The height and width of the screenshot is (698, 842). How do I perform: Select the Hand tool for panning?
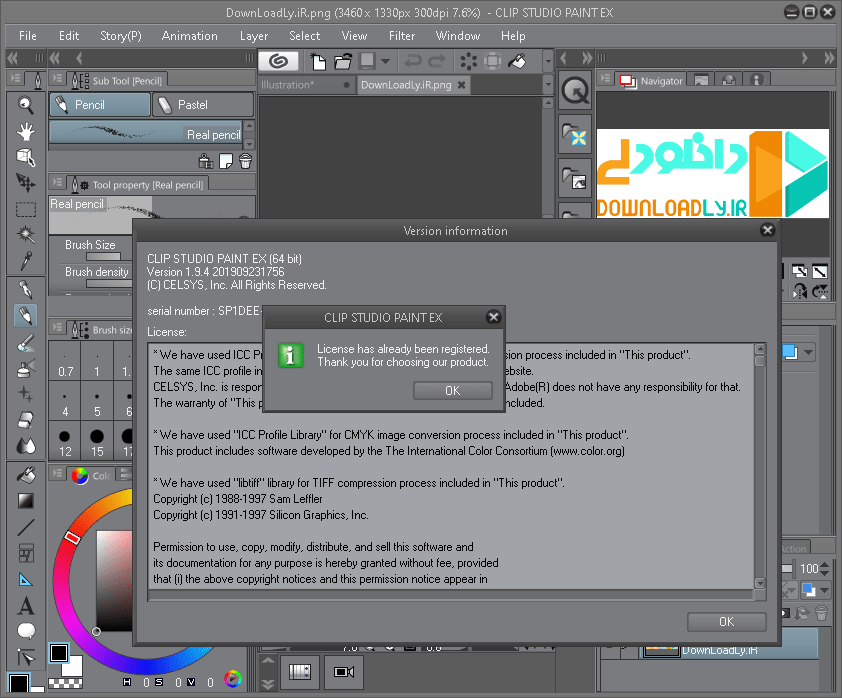point(26,130)
